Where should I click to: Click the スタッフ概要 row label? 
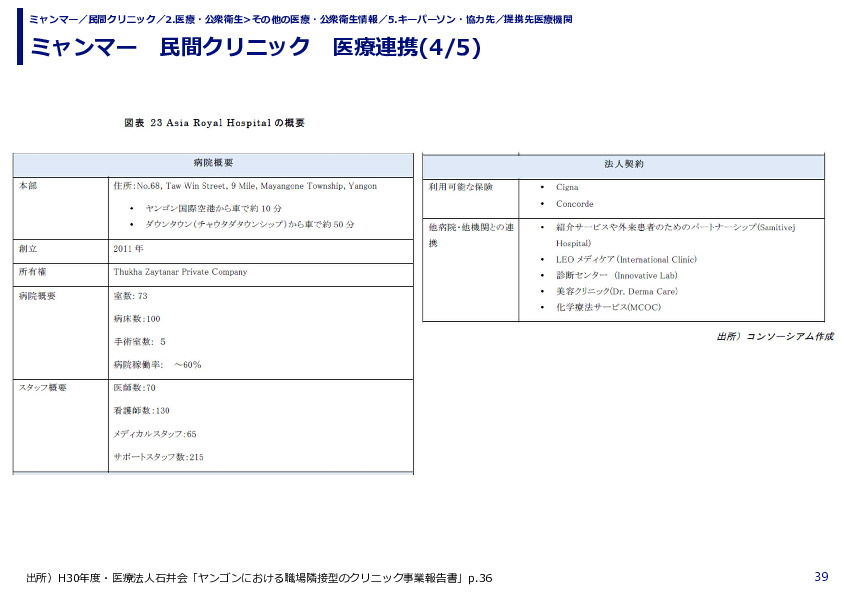coord(42,387)
